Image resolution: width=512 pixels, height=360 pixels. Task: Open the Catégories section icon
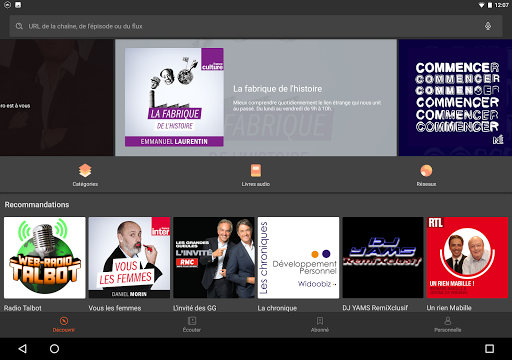(x=85, y=170)
